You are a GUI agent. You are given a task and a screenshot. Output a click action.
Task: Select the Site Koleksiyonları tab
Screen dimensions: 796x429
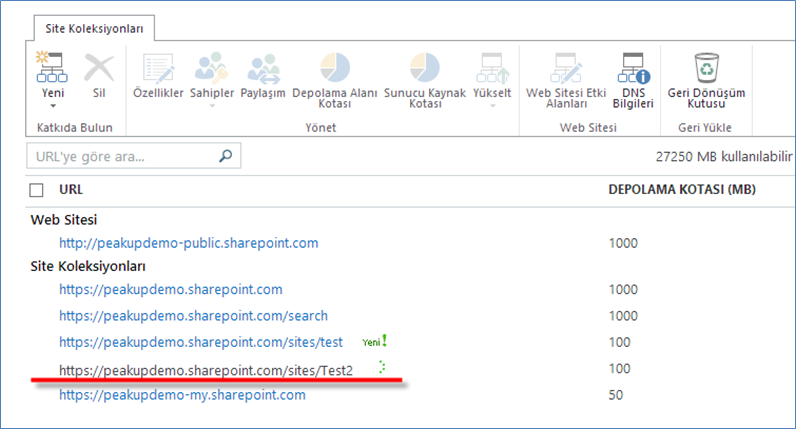click(94, 28)
